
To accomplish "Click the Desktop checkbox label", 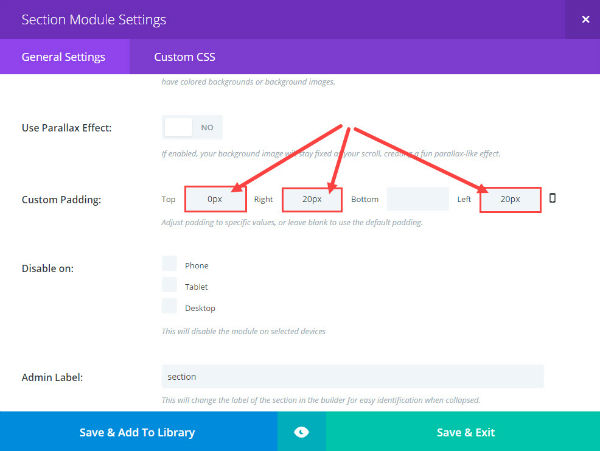I will pos(200,308).
